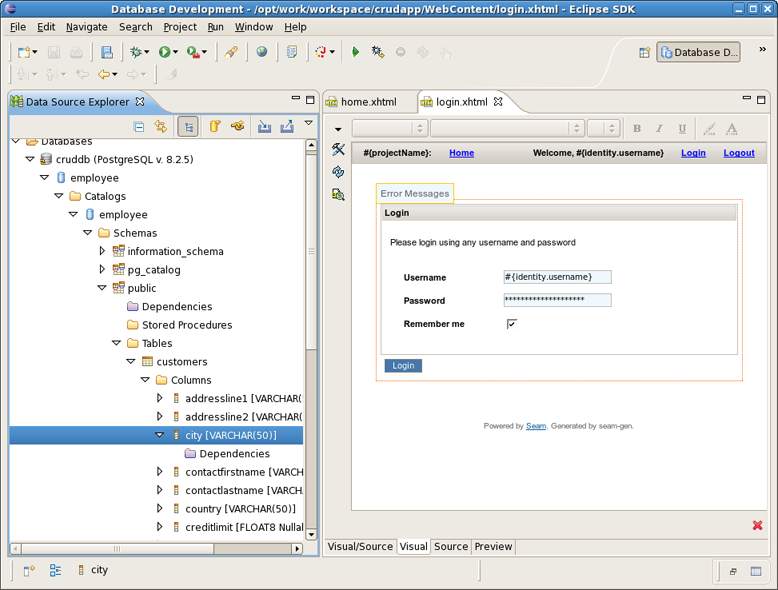The width and height of the screenshot is (778, 590).
Task: Click the Search flashlight icon
Action: click(x=231, y=52)
